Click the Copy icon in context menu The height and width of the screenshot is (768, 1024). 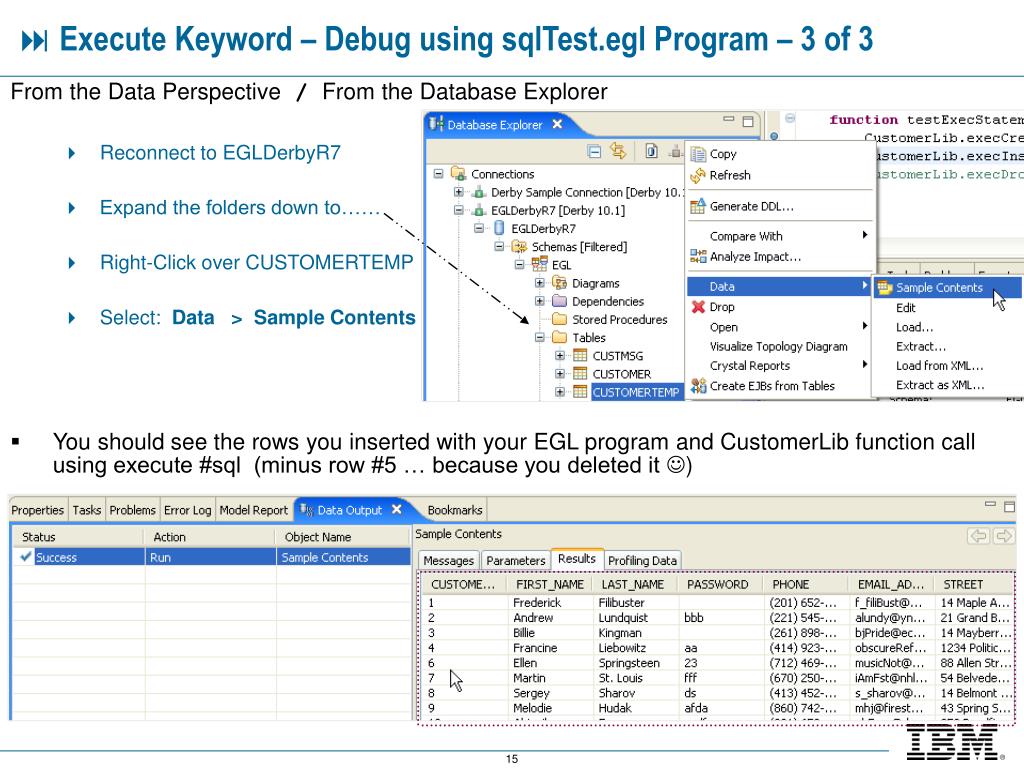(698, 154)
